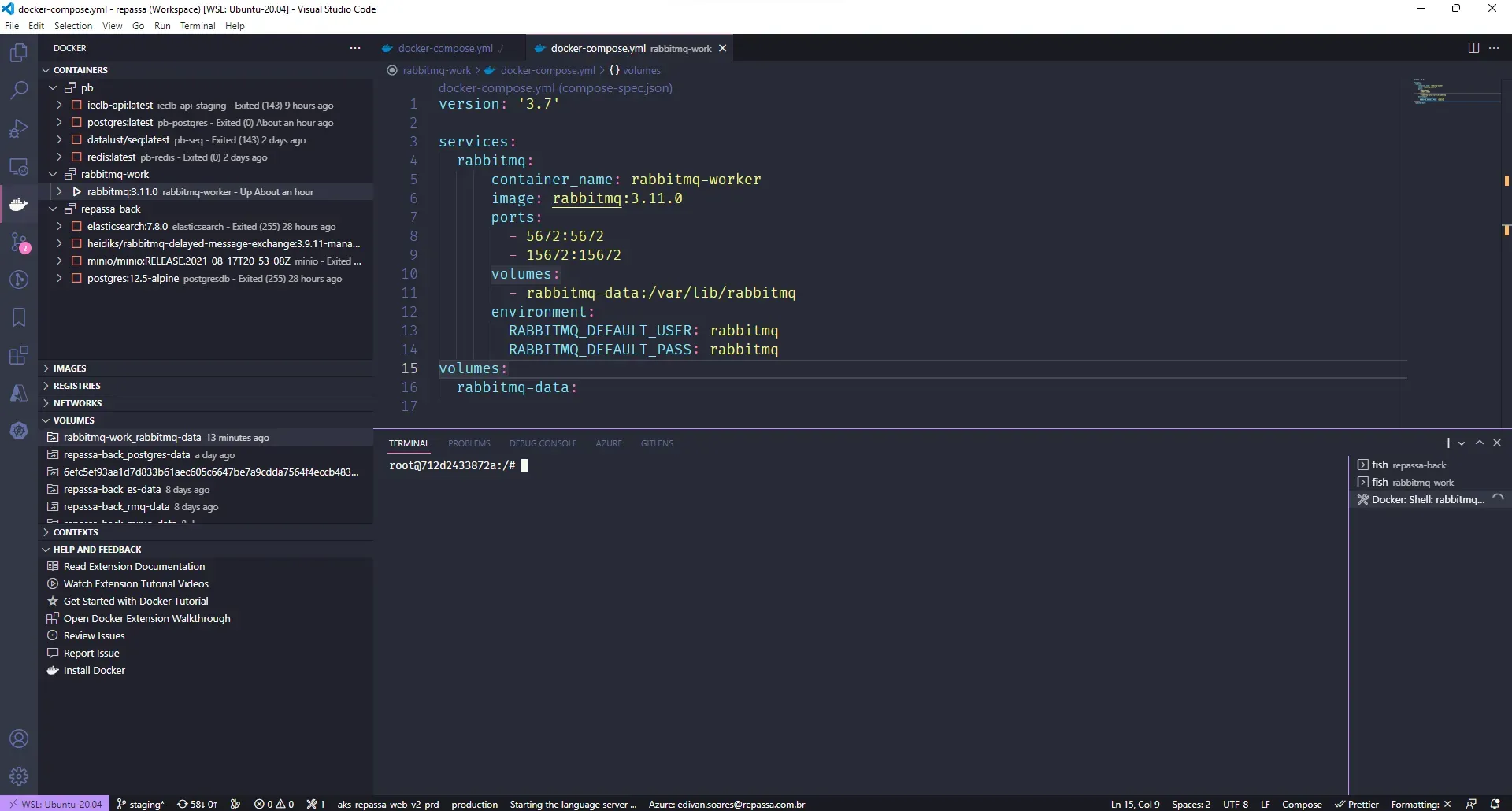Synchronize changes 58 down 0 up

(197, 804)
